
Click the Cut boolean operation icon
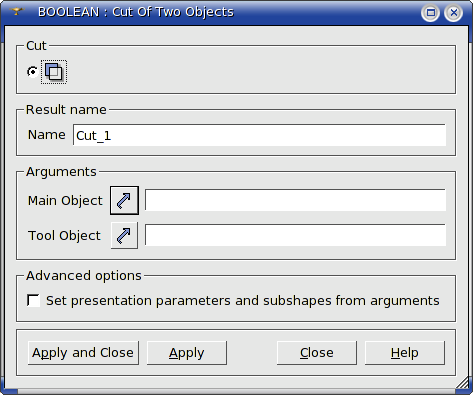tap(54, 72)
